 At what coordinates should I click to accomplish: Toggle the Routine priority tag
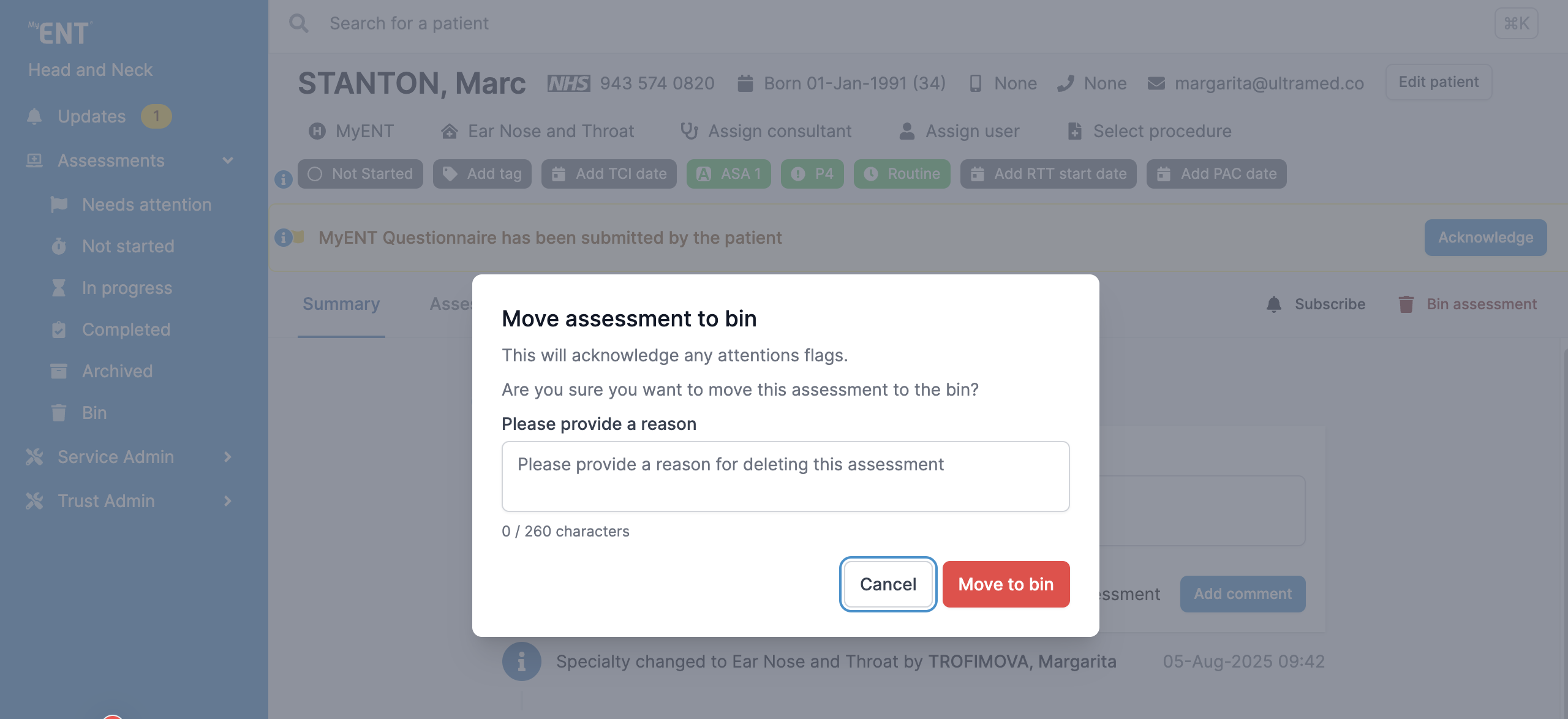[902, 174]
